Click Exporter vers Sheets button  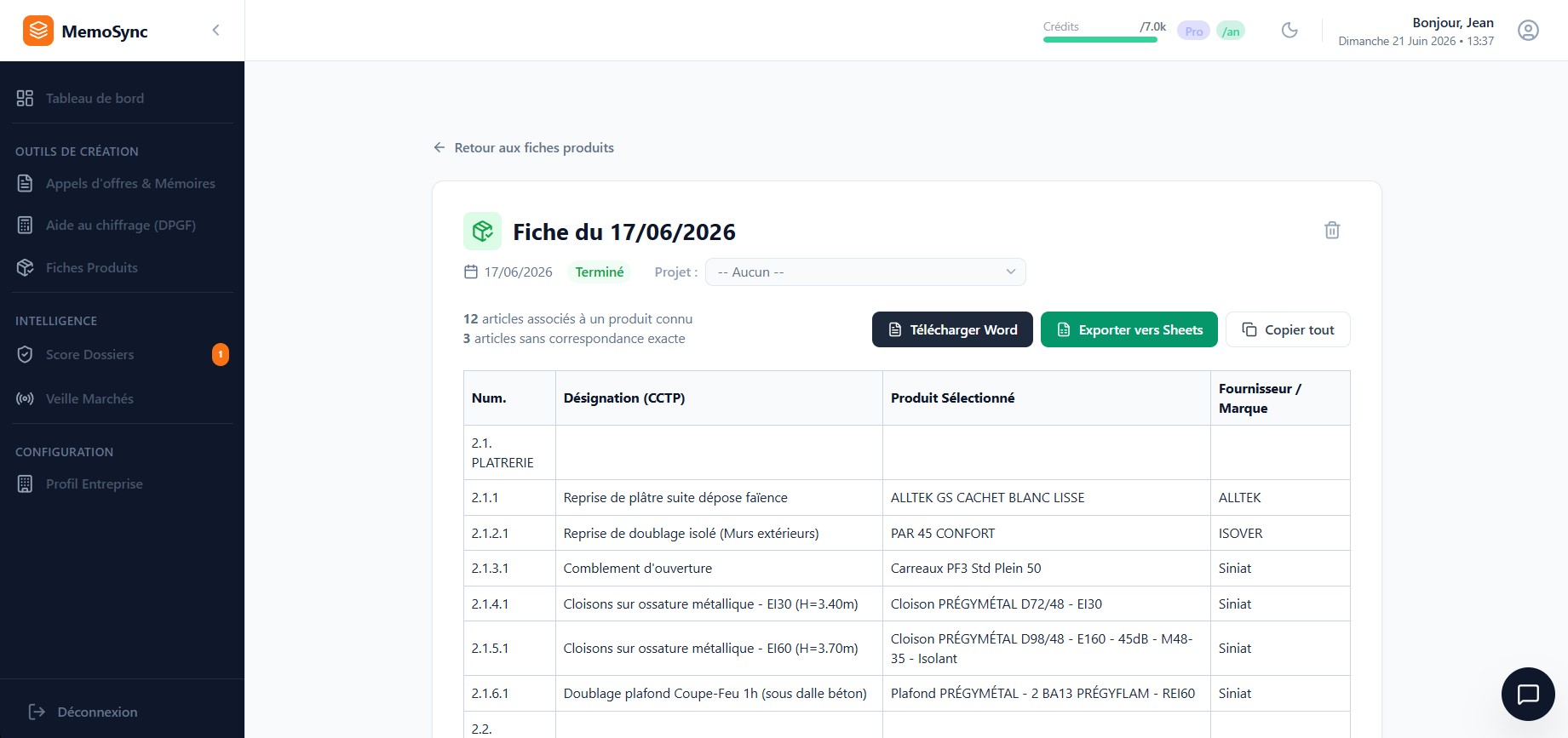click(x=1129, y=329)
